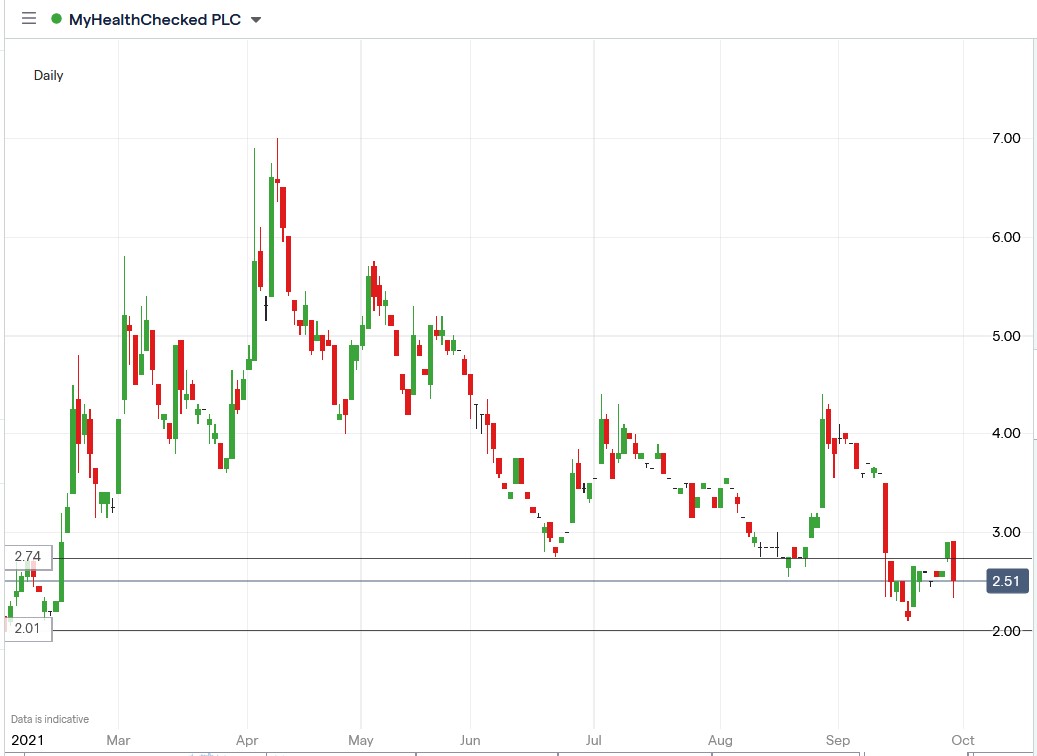Click the Data is indicative notice
The width and height of the screenshot is (1037, 756).
[48, 718]
